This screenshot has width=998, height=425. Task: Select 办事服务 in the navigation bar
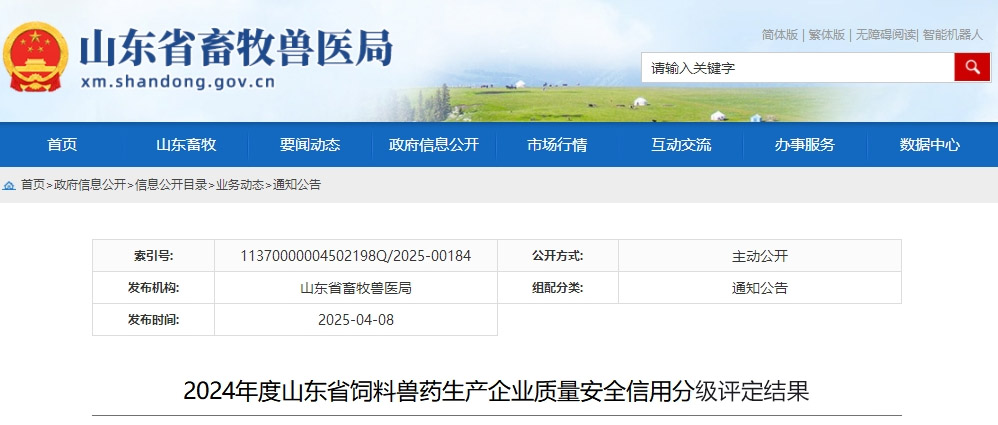804,145
